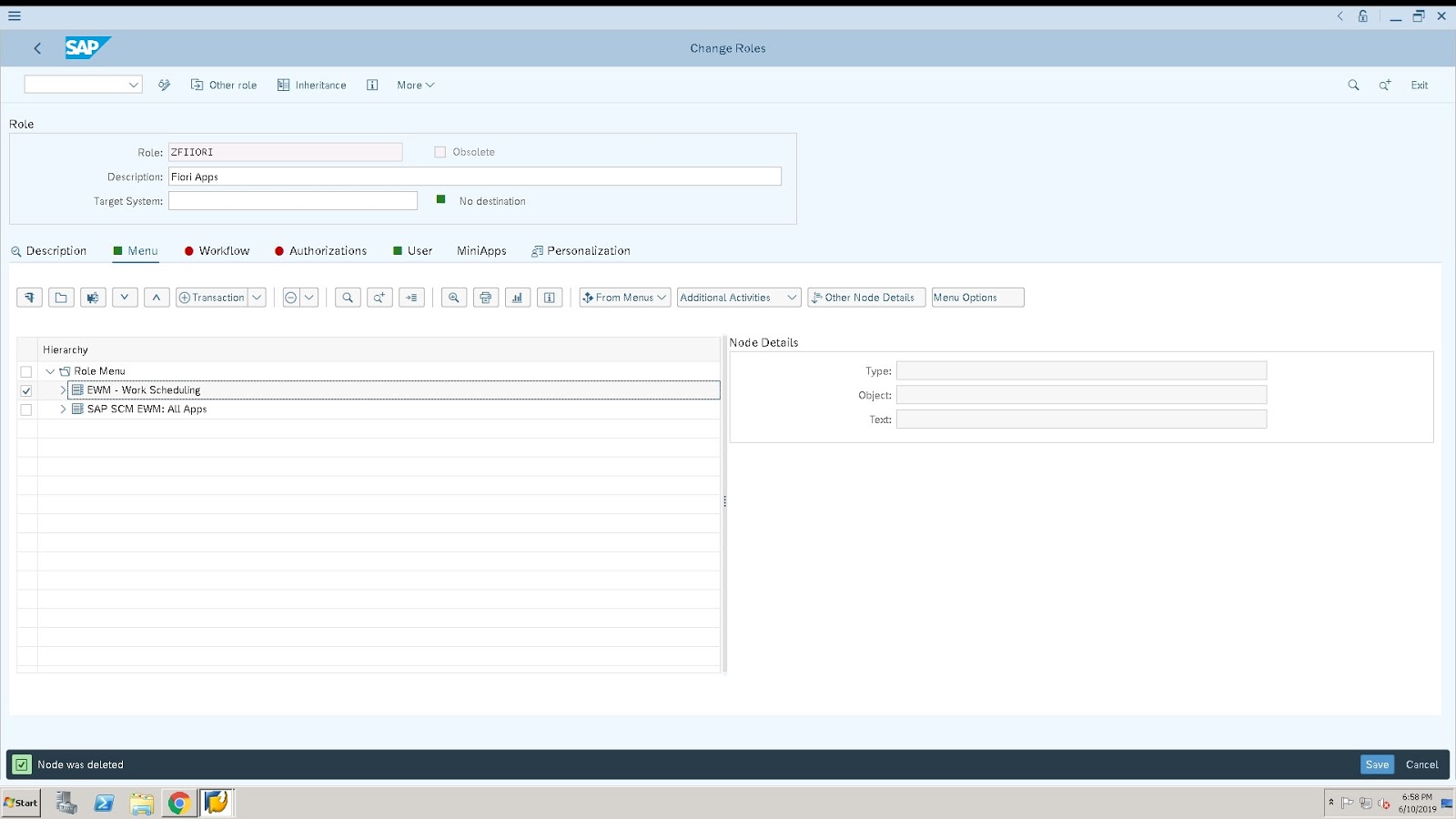Click the indent/expand list icon in menu toolbar

coord(411,298)
